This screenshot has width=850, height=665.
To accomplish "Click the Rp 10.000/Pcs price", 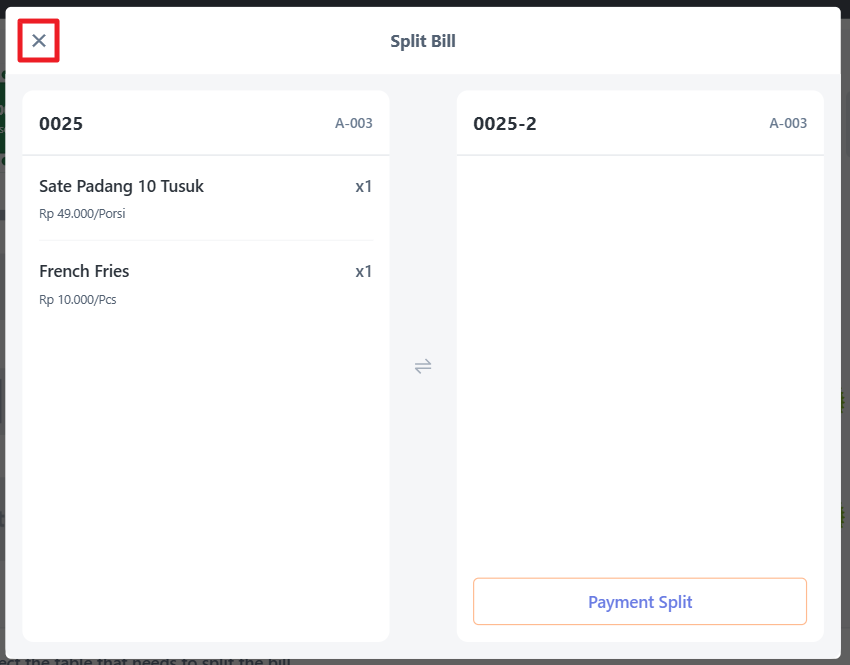I will (77, 299).
